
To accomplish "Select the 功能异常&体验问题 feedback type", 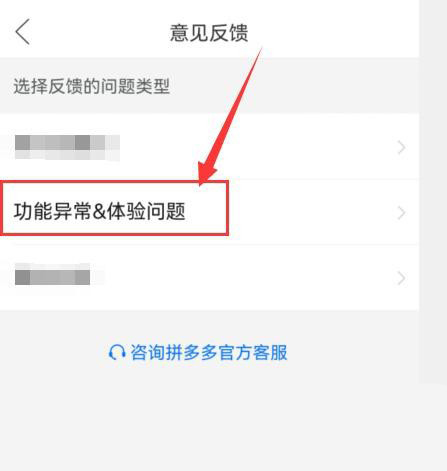I will pos(99,211).
